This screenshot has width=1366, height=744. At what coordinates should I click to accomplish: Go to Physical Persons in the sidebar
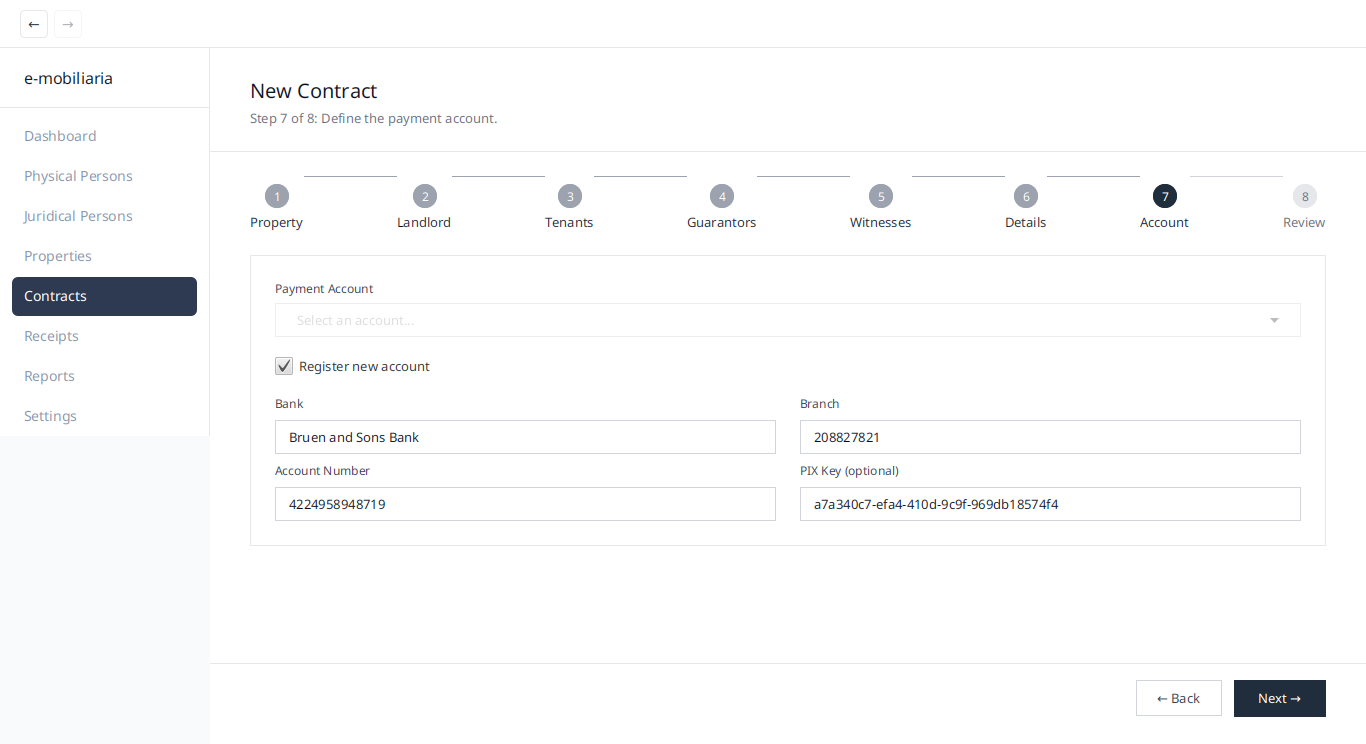tap(105, 176)
